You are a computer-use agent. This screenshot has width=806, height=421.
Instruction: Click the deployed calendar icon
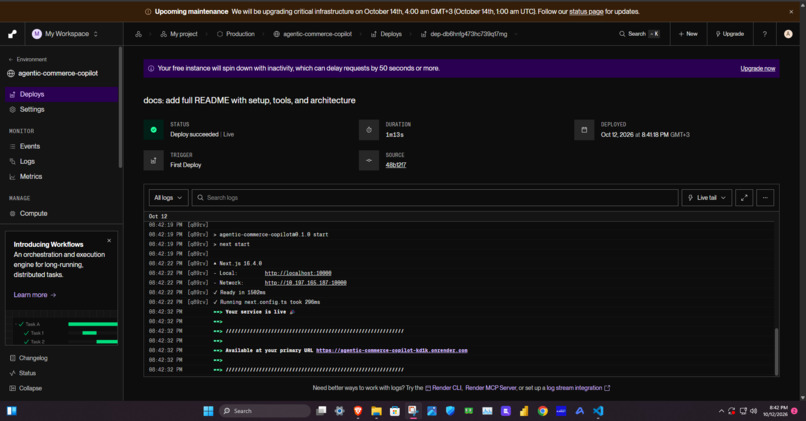click(x=584, y=130)
